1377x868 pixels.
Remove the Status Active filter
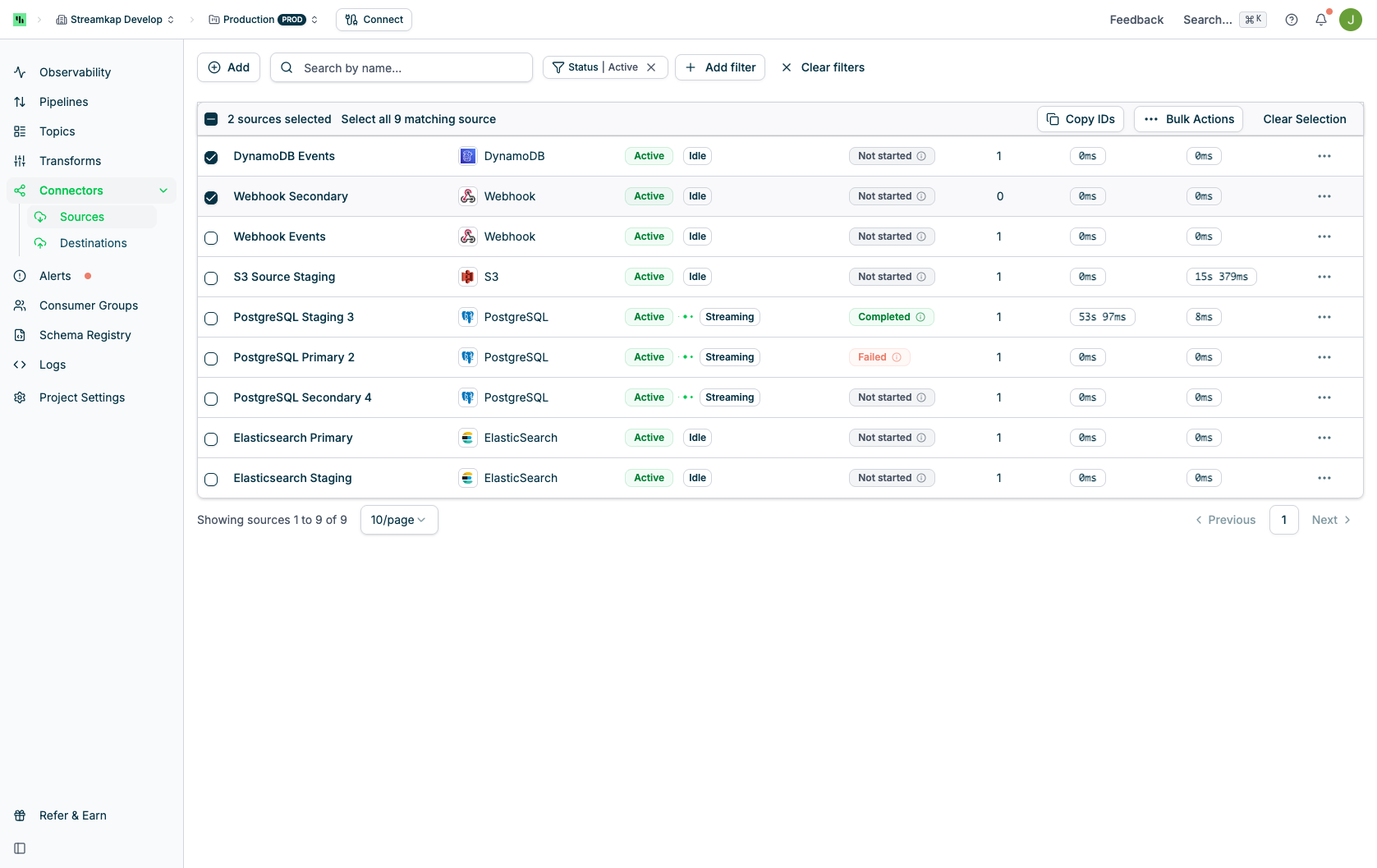pyautogui.click(x=651, y=67)
